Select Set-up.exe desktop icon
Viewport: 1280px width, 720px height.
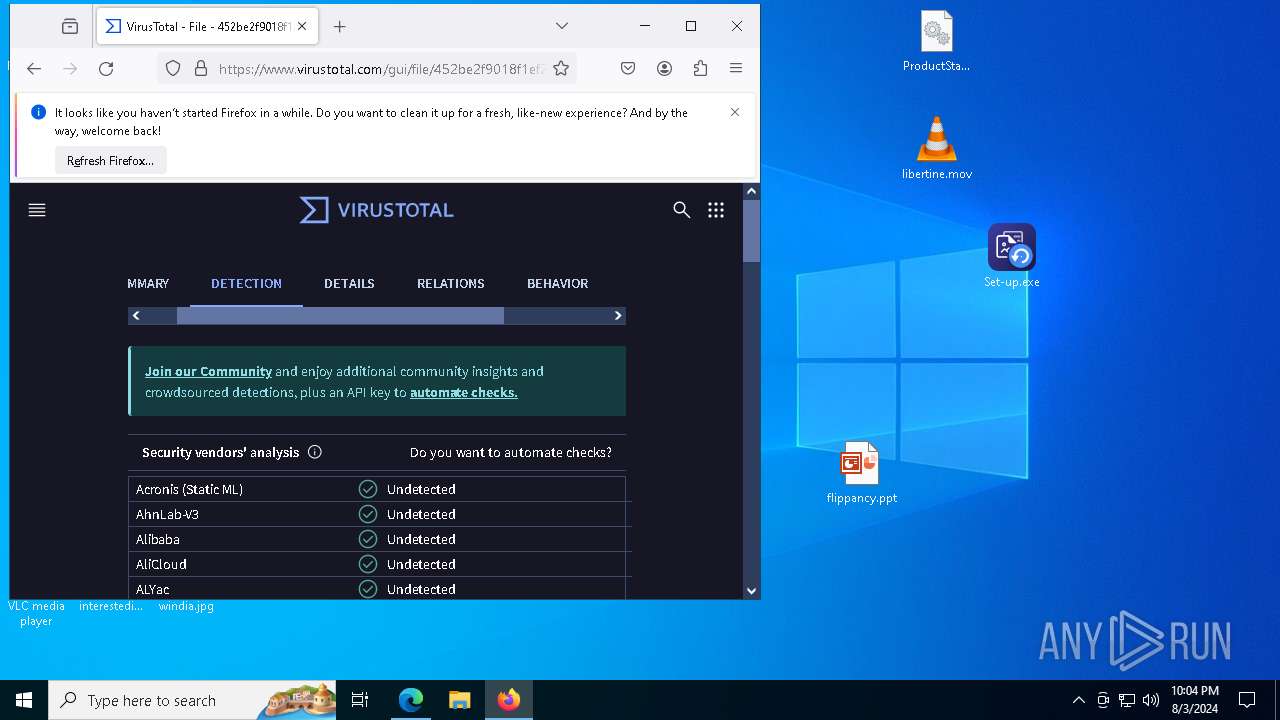click(x=1011, y=256)
